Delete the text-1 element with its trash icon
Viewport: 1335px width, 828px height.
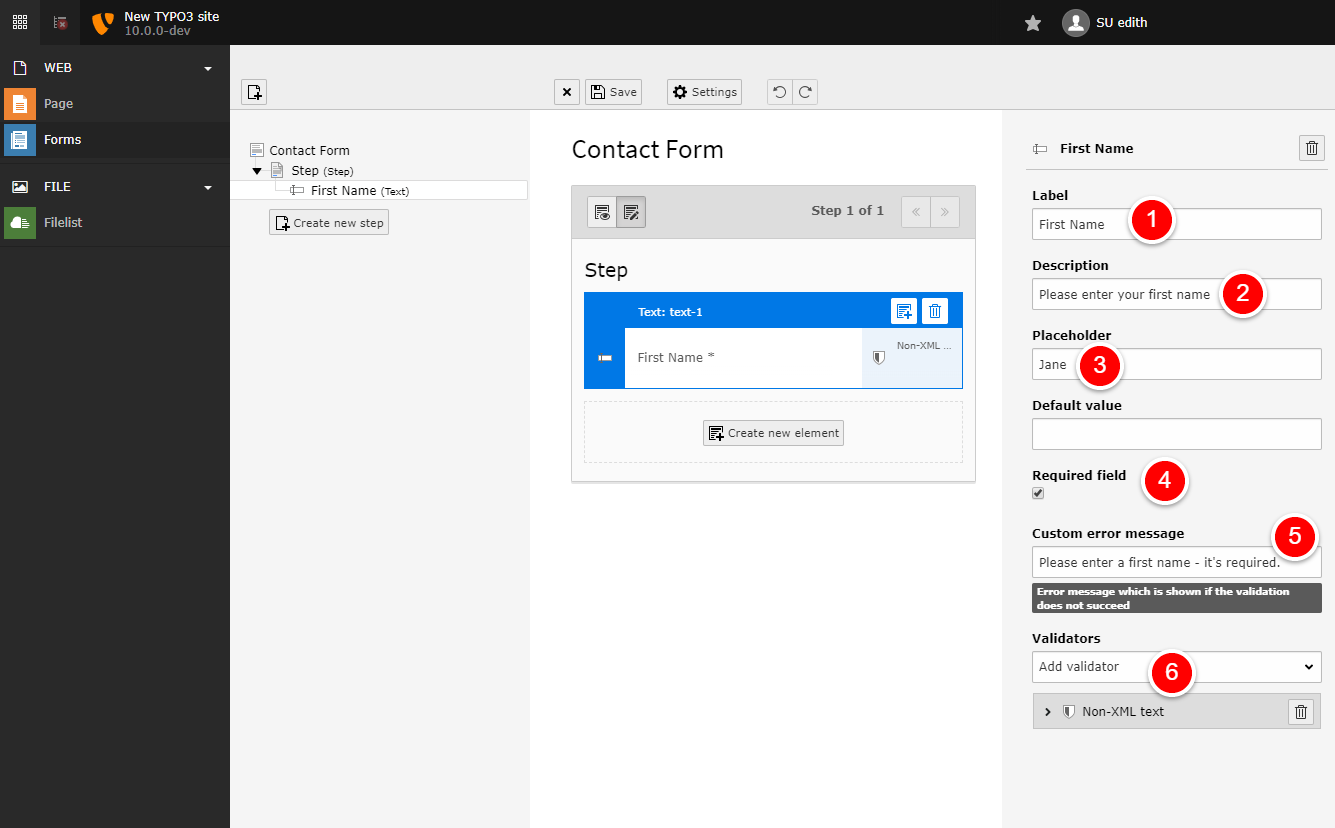pyautogui.click(x=934, y=311)
